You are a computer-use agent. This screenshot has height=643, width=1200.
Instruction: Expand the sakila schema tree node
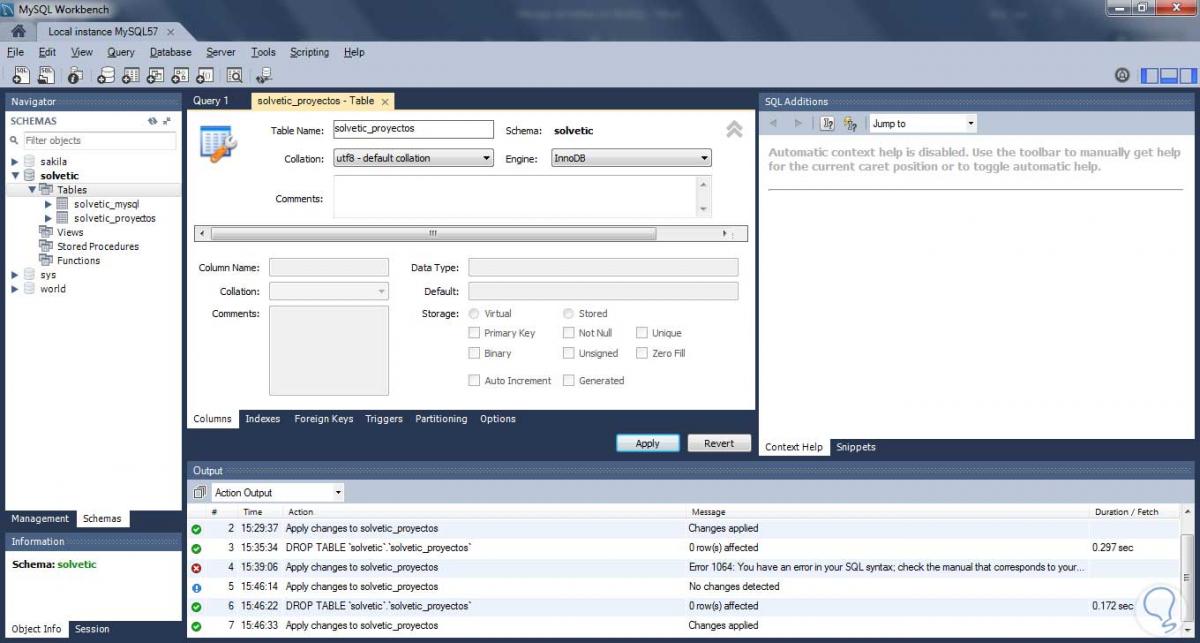[15, 161]
